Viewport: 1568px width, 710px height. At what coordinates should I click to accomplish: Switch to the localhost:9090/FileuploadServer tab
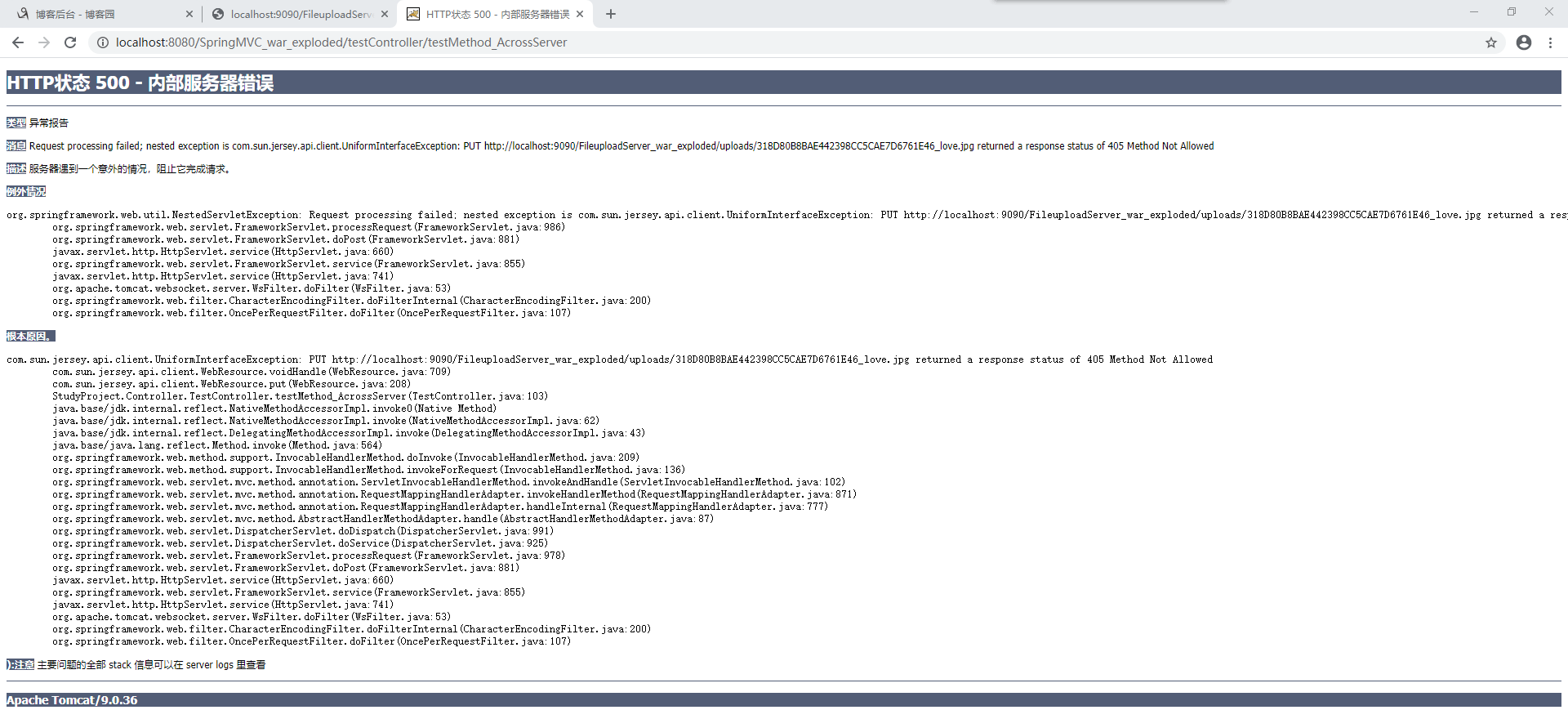[x=299, y=14]
